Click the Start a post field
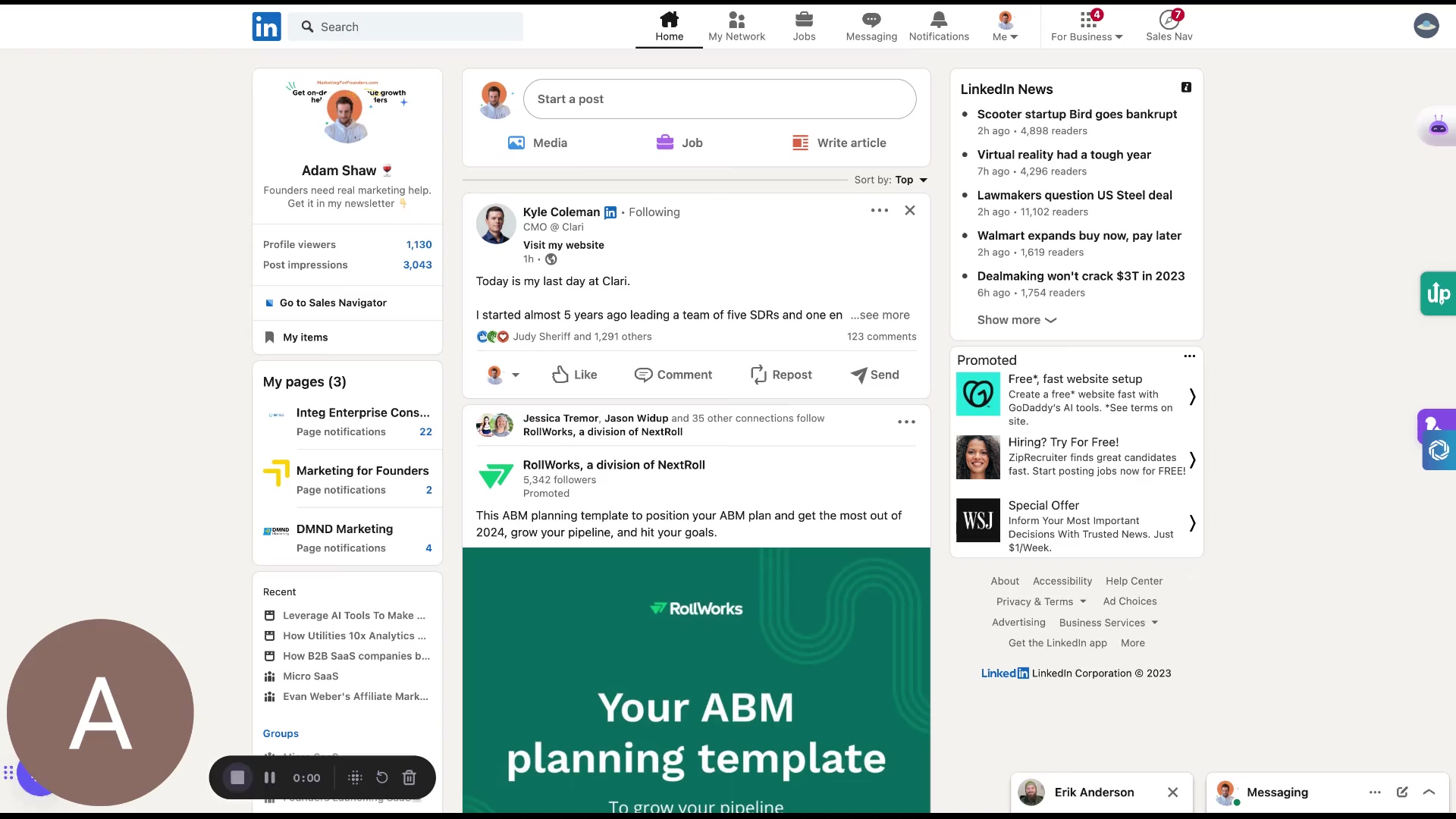 (x=719, y=99)
